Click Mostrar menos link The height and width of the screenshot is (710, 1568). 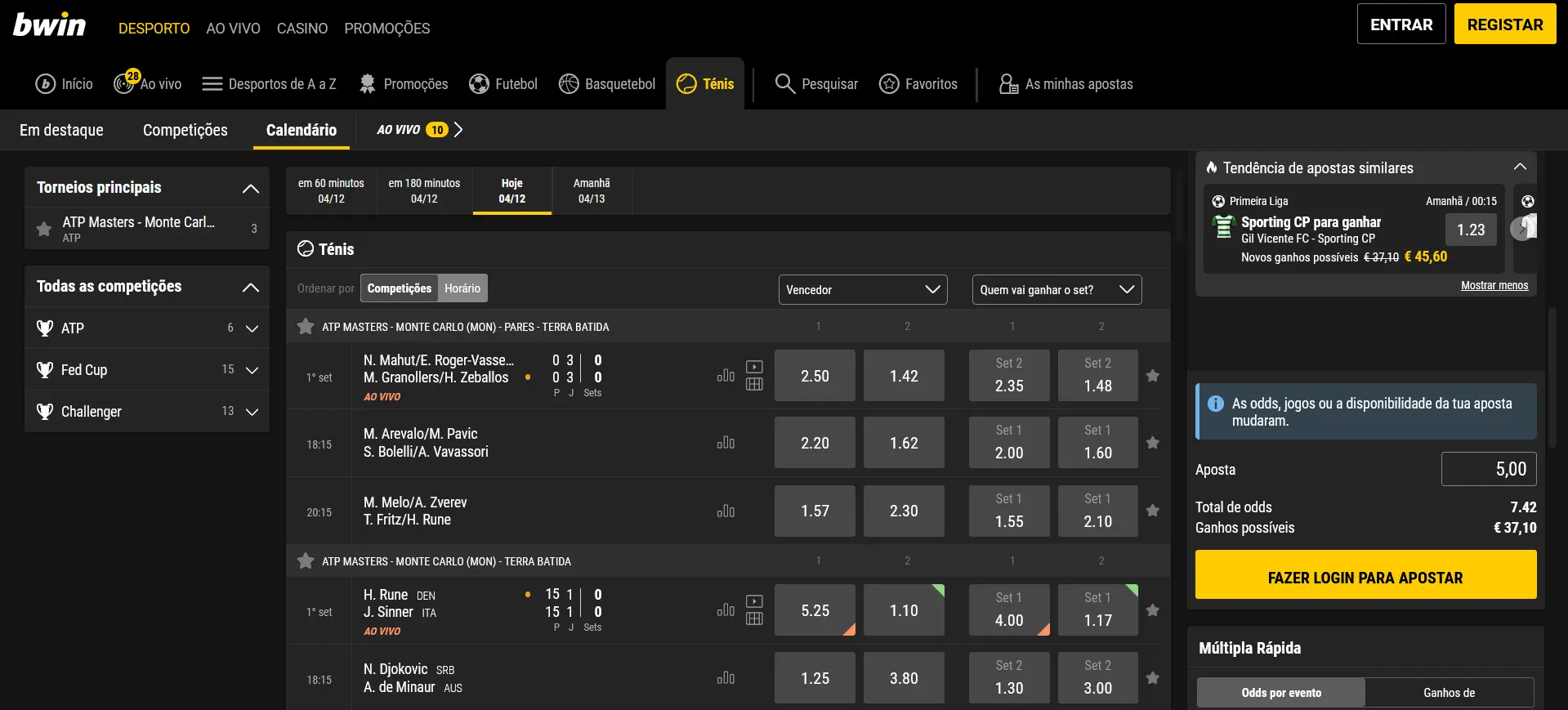tap(1494, 285)
